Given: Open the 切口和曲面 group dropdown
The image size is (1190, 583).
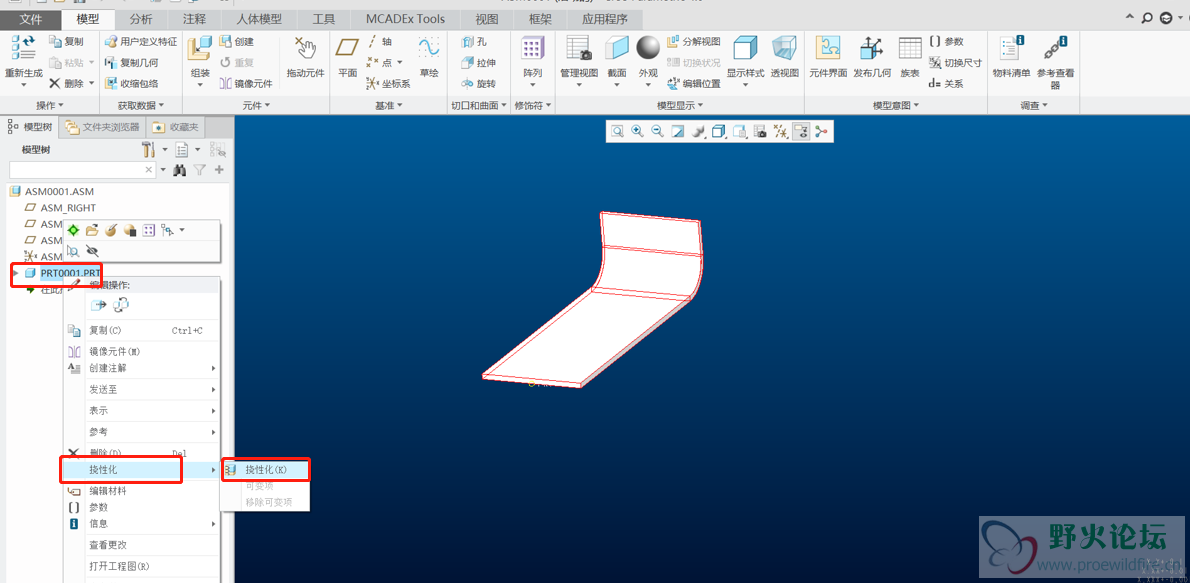Looking at the screenshot, I should coord(478,105).
